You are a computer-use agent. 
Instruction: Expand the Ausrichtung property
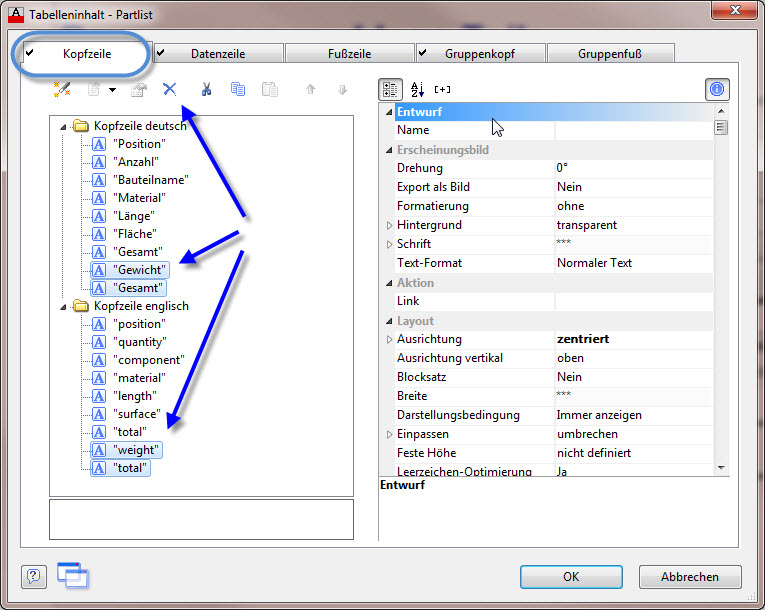[x=389, y=340]
